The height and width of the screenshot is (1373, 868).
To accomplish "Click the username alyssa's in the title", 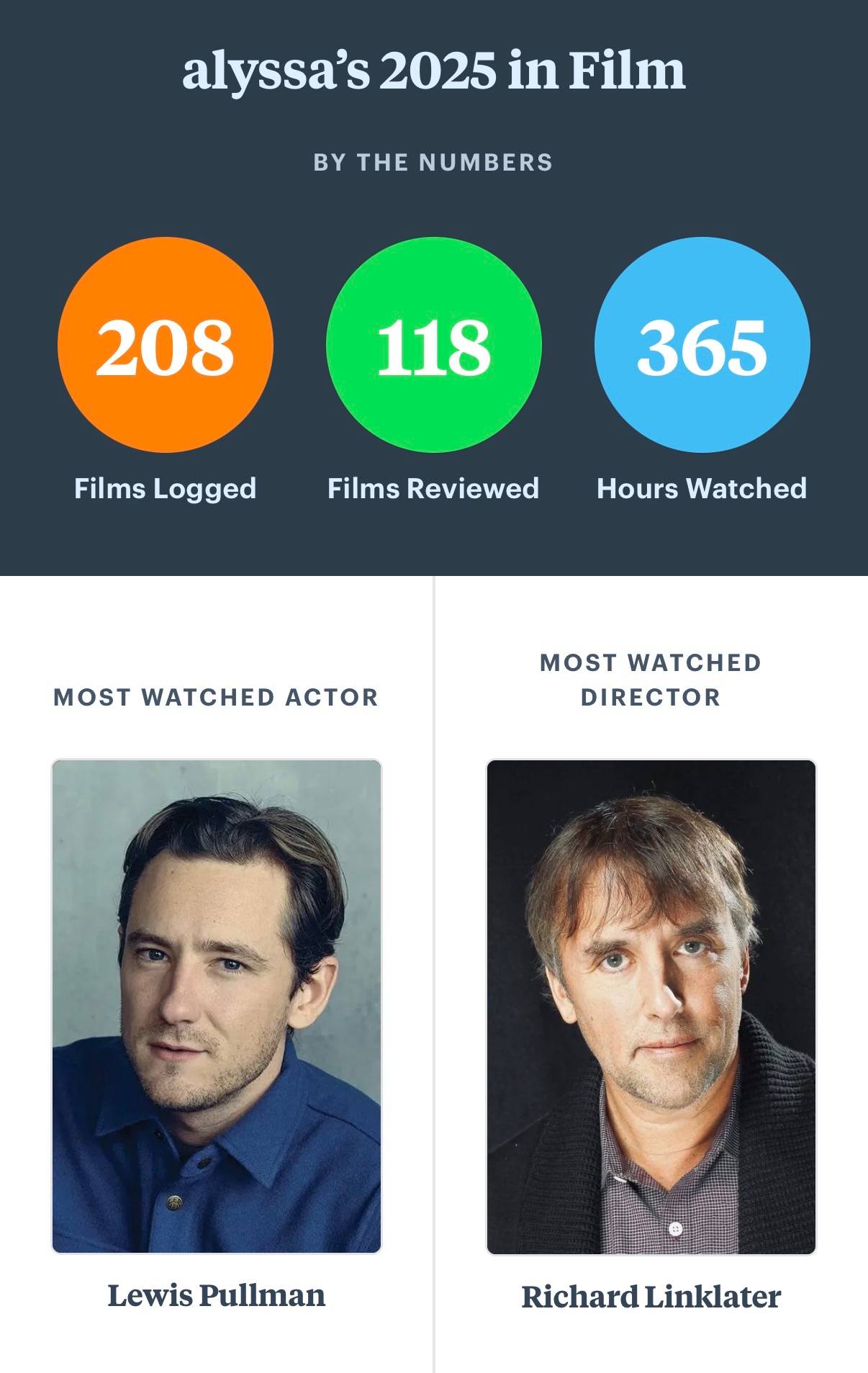I will [x=276, y=71].
